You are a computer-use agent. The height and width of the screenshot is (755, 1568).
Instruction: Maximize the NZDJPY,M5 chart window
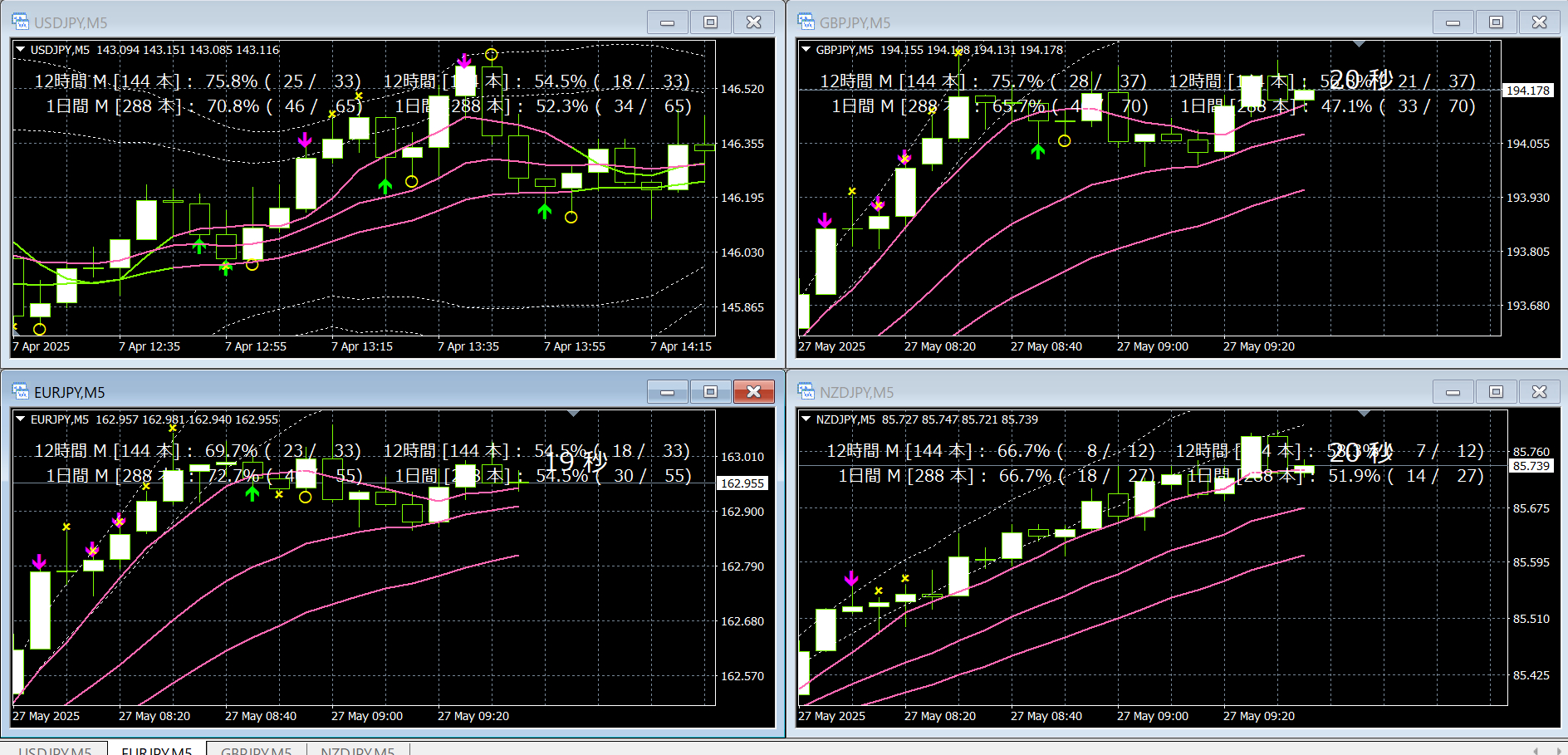pyautogui.click(x=1497, y=392)
